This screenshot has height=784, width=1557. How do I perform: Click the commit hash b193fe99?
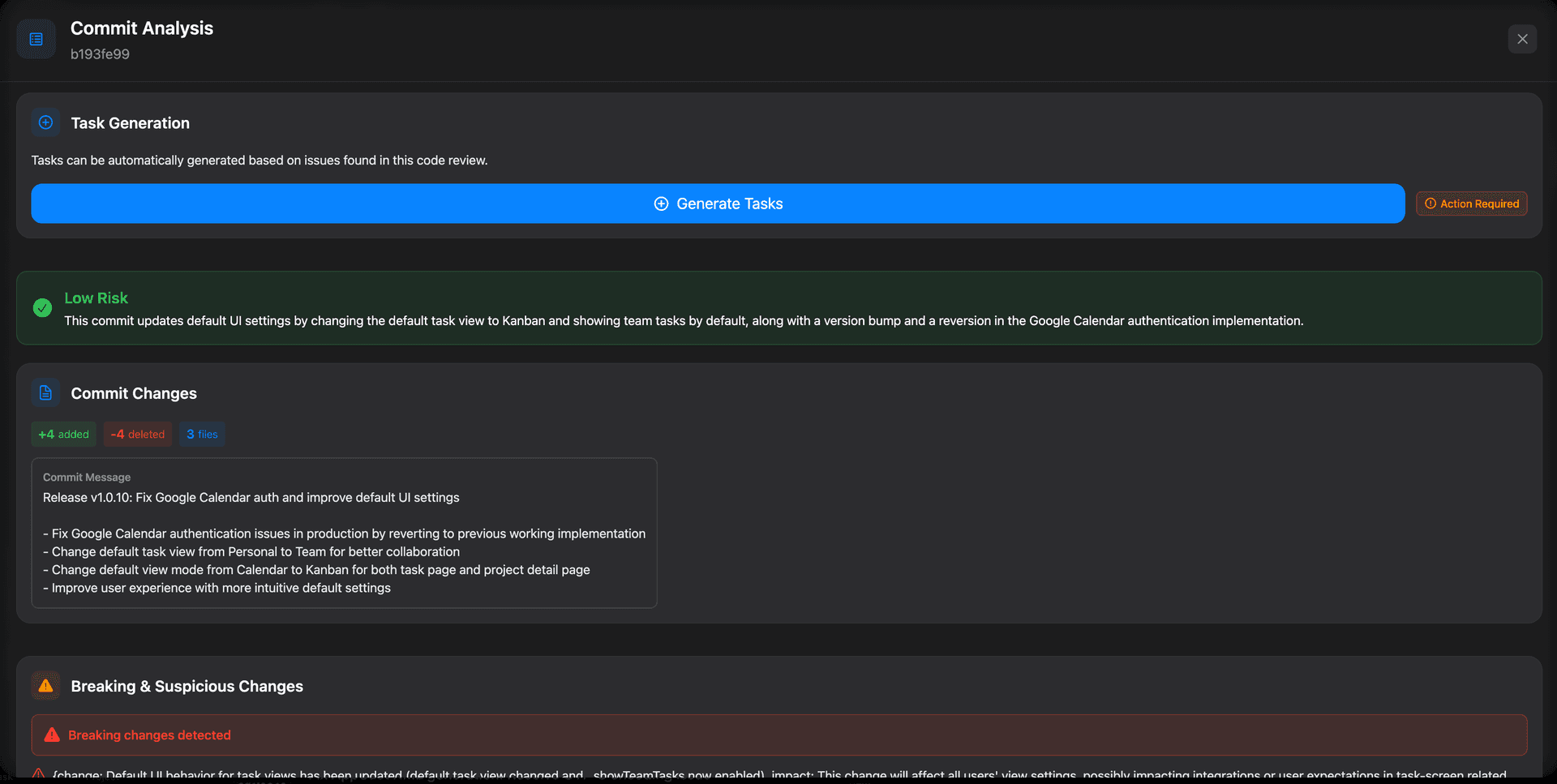[x=100, y=54]
